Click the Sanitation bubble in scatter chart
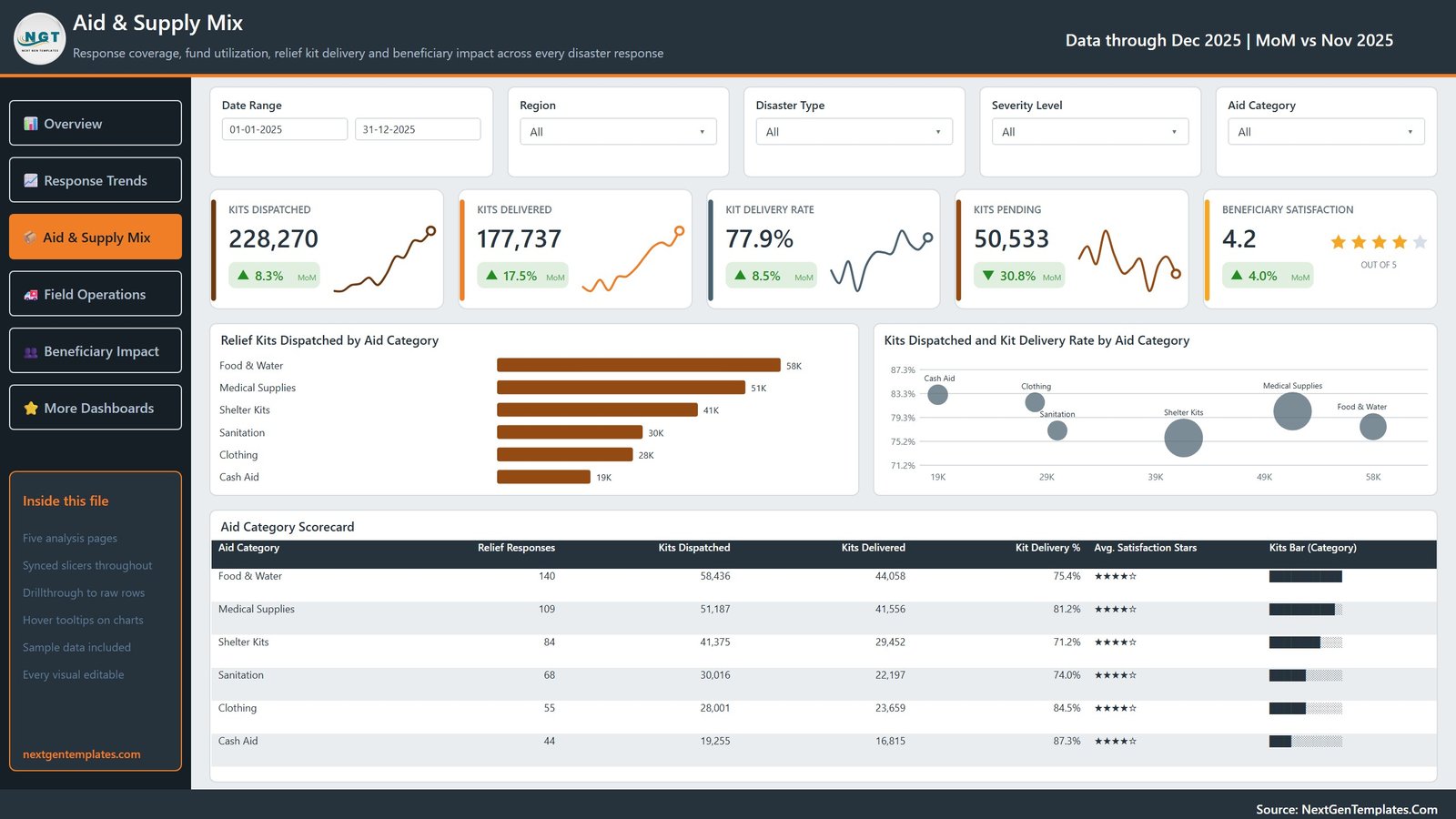Screen dimensions: 1456x819 [1057, 430]
